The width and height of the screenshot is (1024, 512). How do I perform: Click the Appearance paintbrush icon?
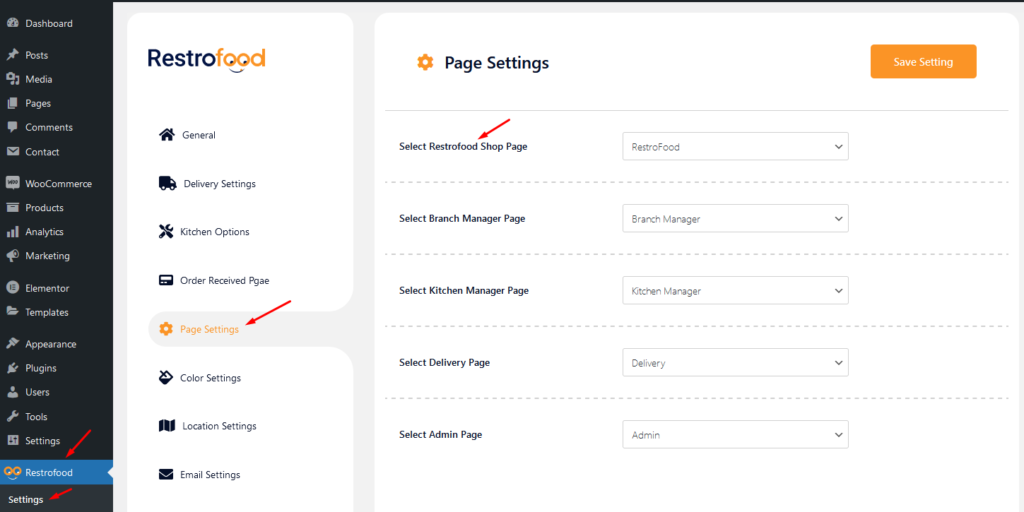coord(12,344)
